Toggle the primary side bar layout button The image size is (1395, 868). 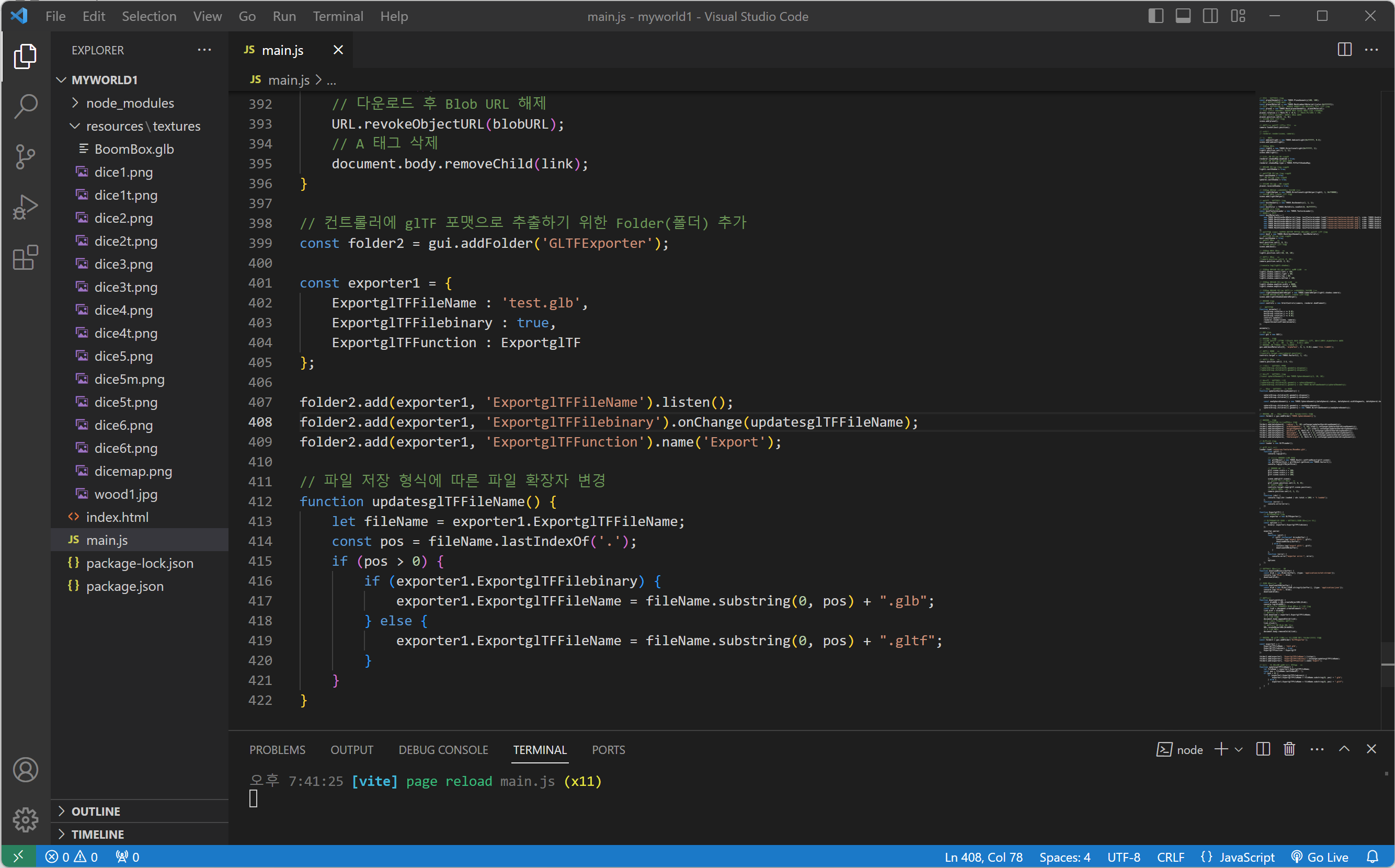1156,16
